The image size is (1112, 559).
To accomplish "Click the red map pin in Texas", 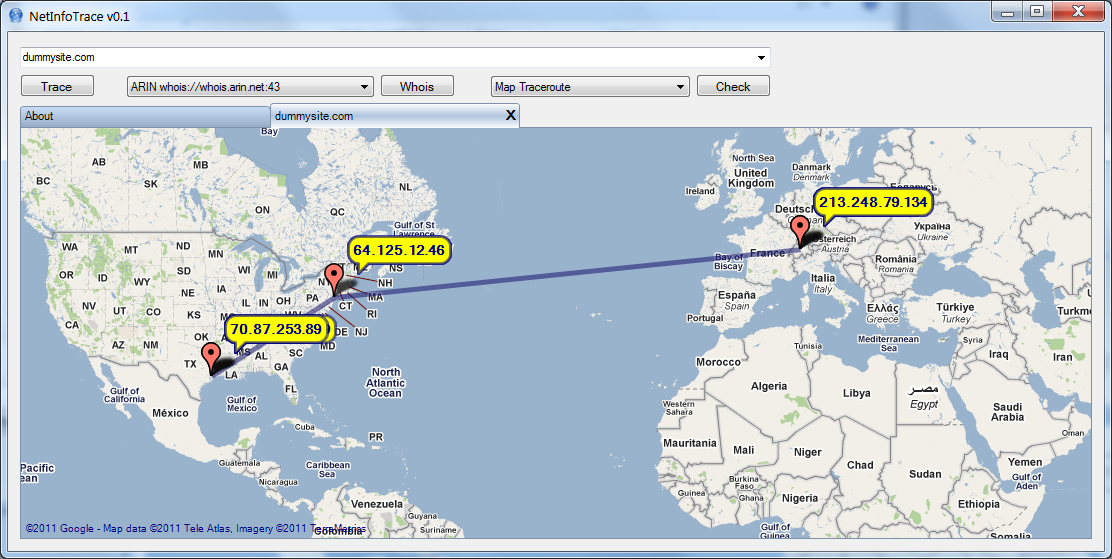I will click(210, 355).
